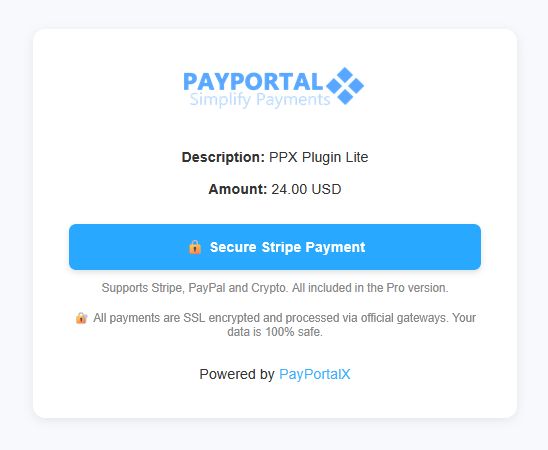Screen dimensions: 548x450
Task: Click the padlock icon beside the SSL notice
Action: [x=81, y=318]
